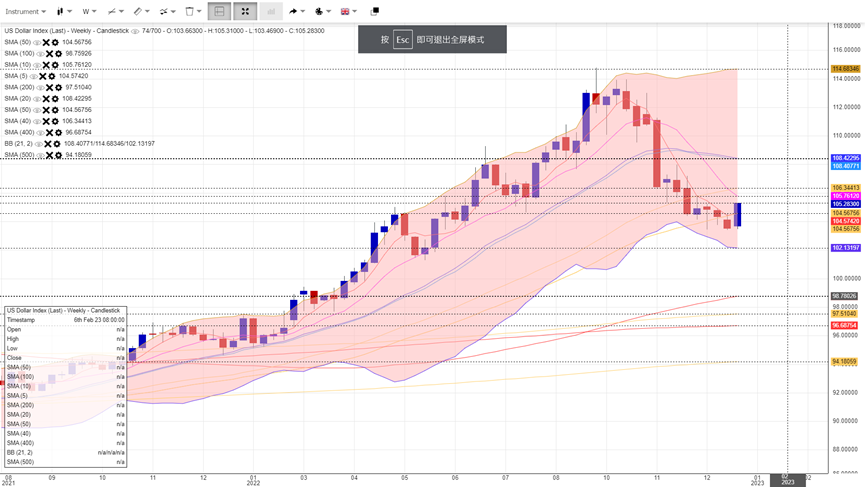Screen dimensions: 865x487
Task: Hide the SMA (400) indicator
Action: pos(40,132)
